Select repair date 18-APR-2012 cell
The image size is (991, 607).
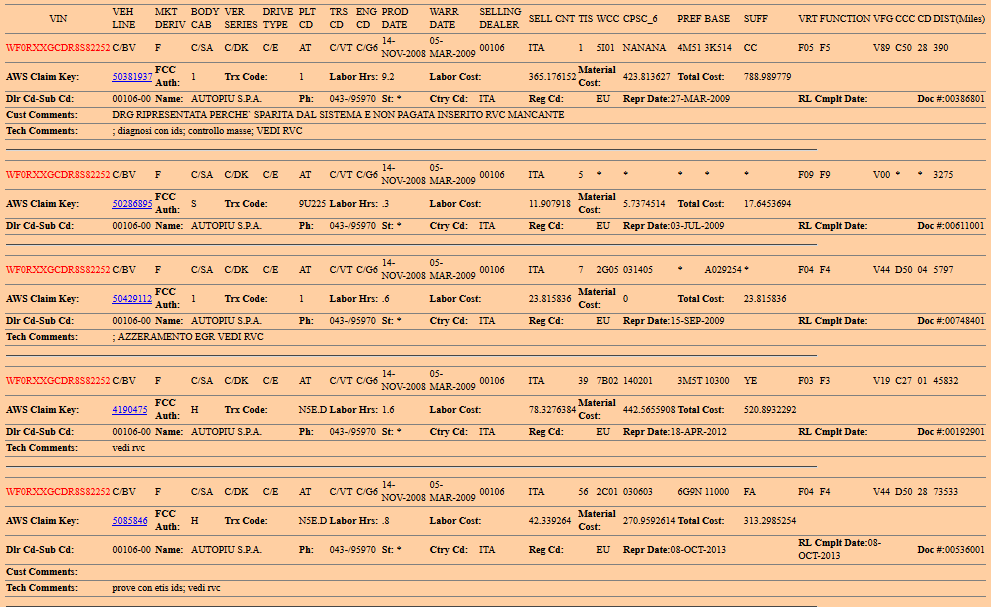(x=697, y=432)
